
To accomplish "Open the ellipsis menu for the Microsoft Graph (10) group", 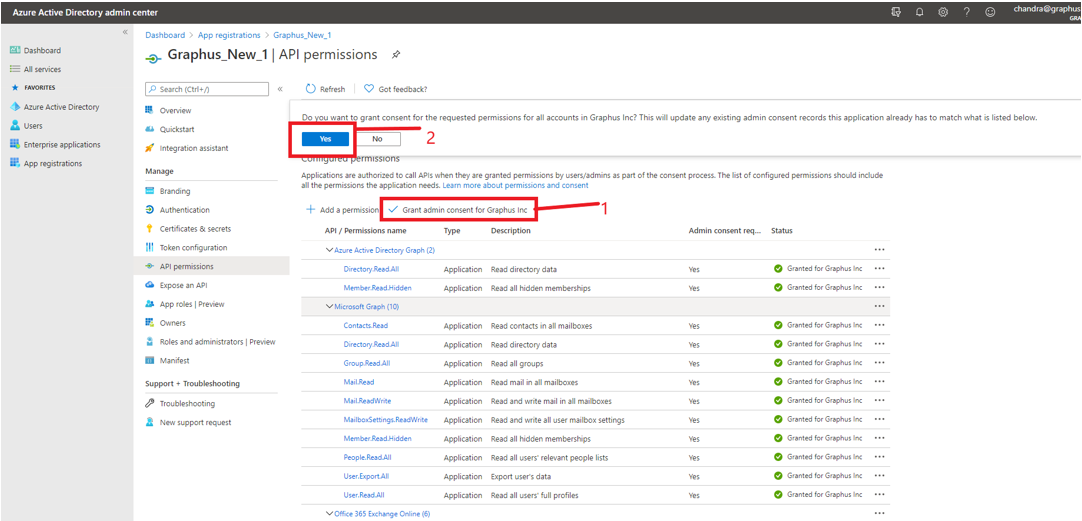I will click(879, 306).
